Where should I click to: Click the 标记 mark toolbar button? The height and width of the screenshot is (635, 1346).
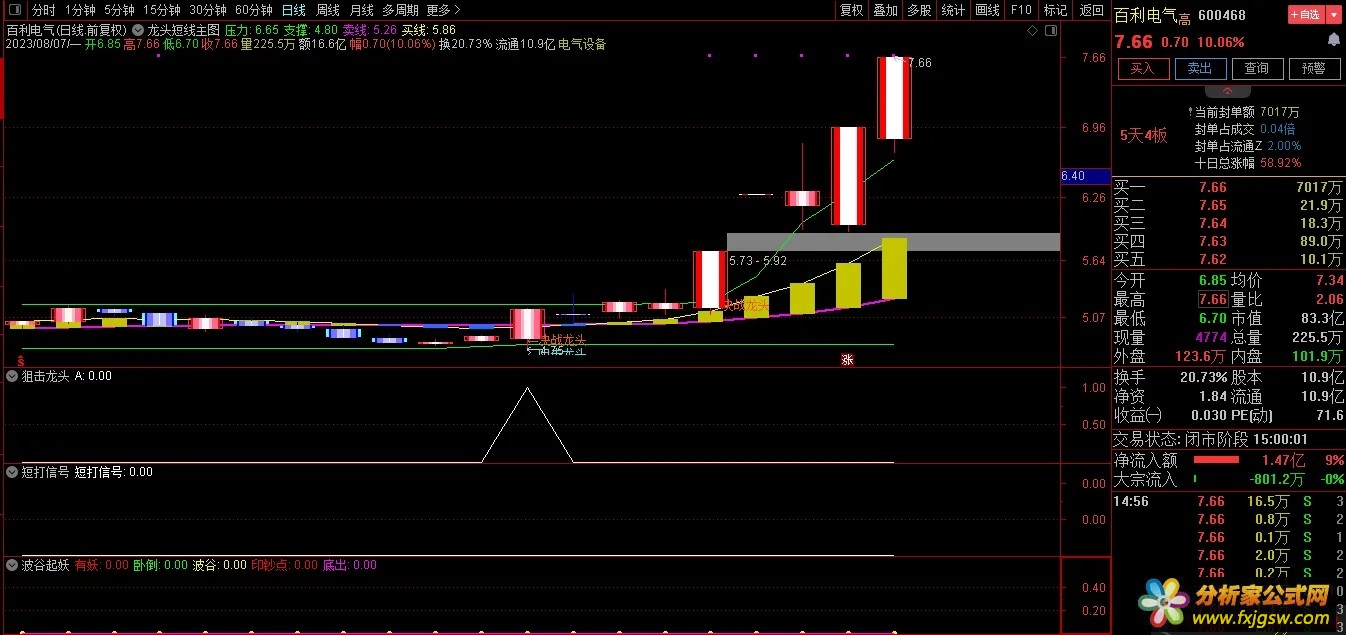[x=1055, y=10]
